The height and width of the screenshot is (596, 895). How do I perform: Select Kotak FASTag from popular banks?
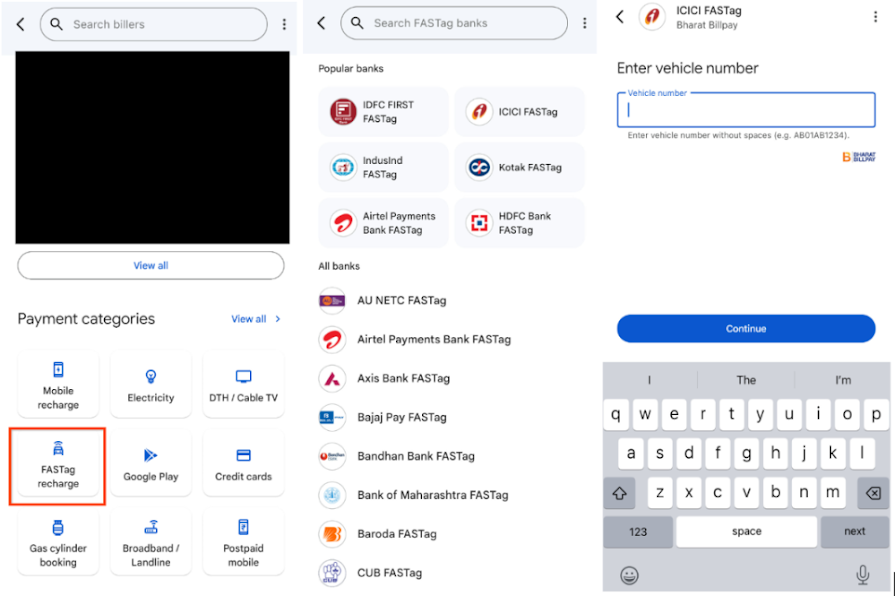pyautogui.click(x=519, y=167)
